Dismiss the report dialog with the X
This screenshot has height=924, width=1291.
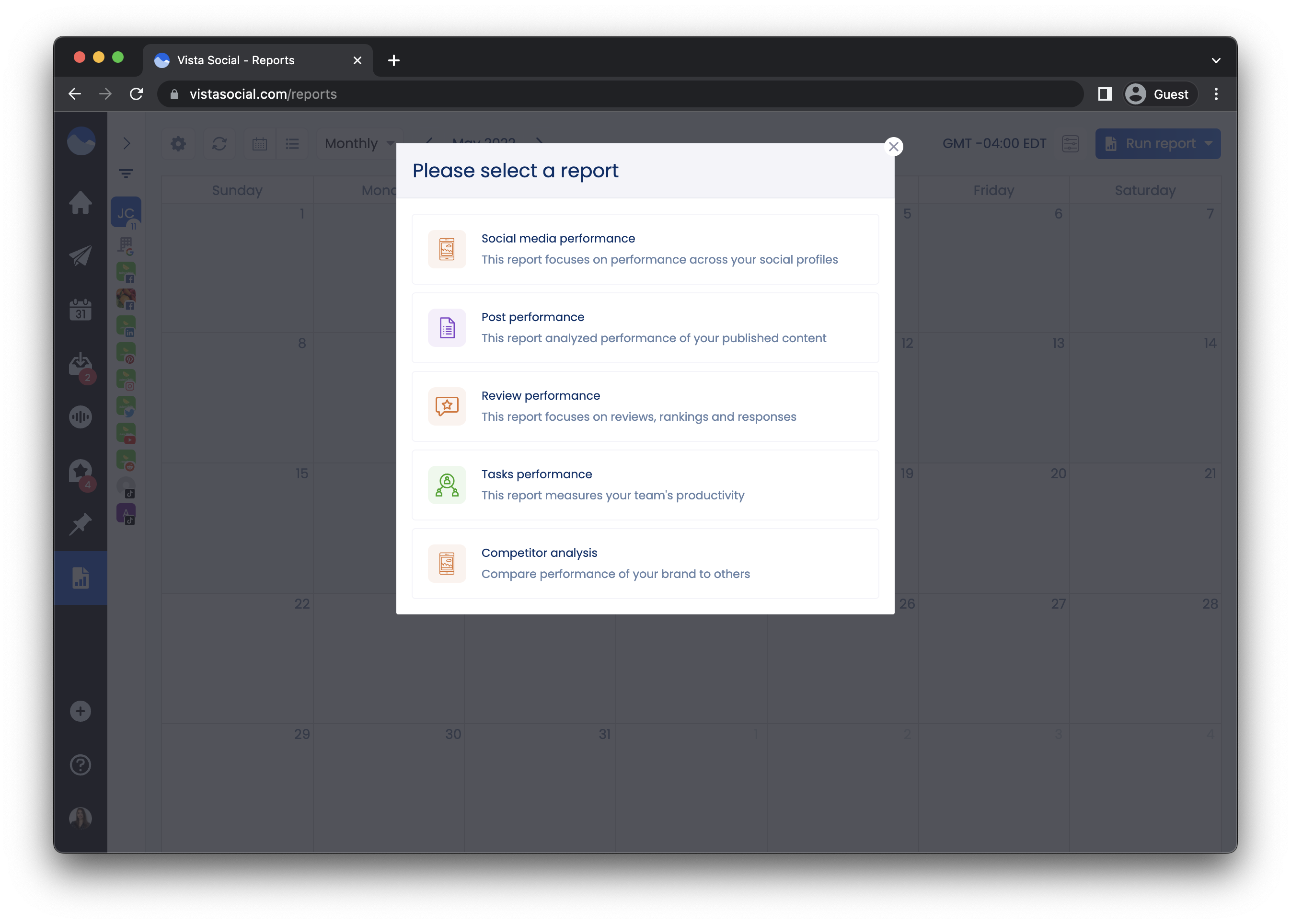click(894, 146)
